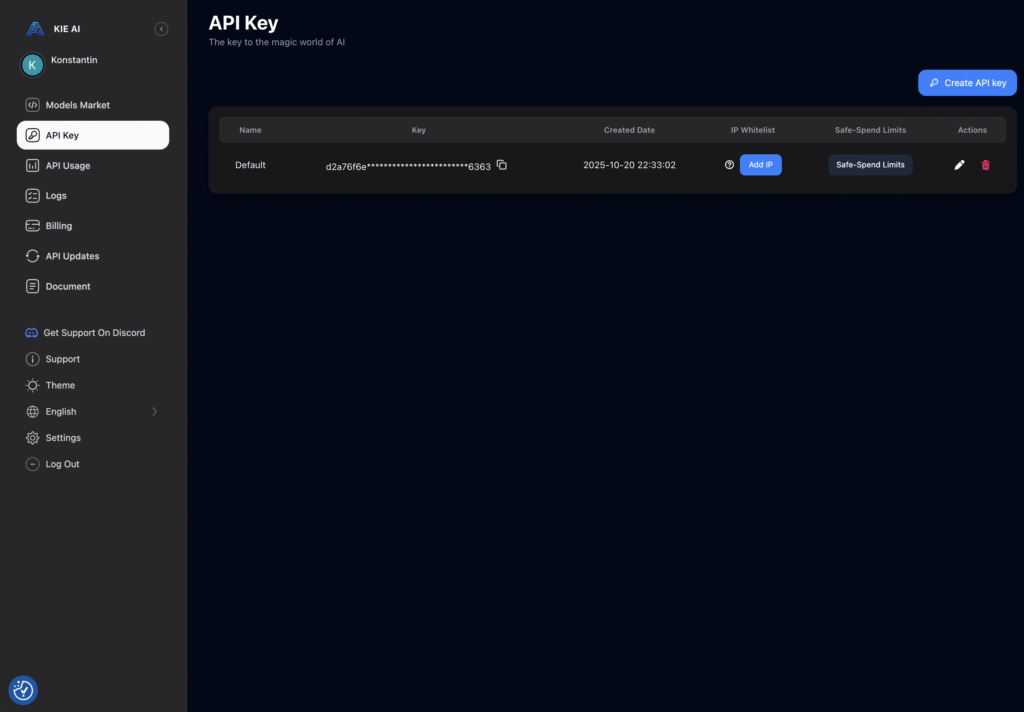Click the IP Whitelist help question icon
Screen dimensions: 1024x712
[x=729, y=165]
